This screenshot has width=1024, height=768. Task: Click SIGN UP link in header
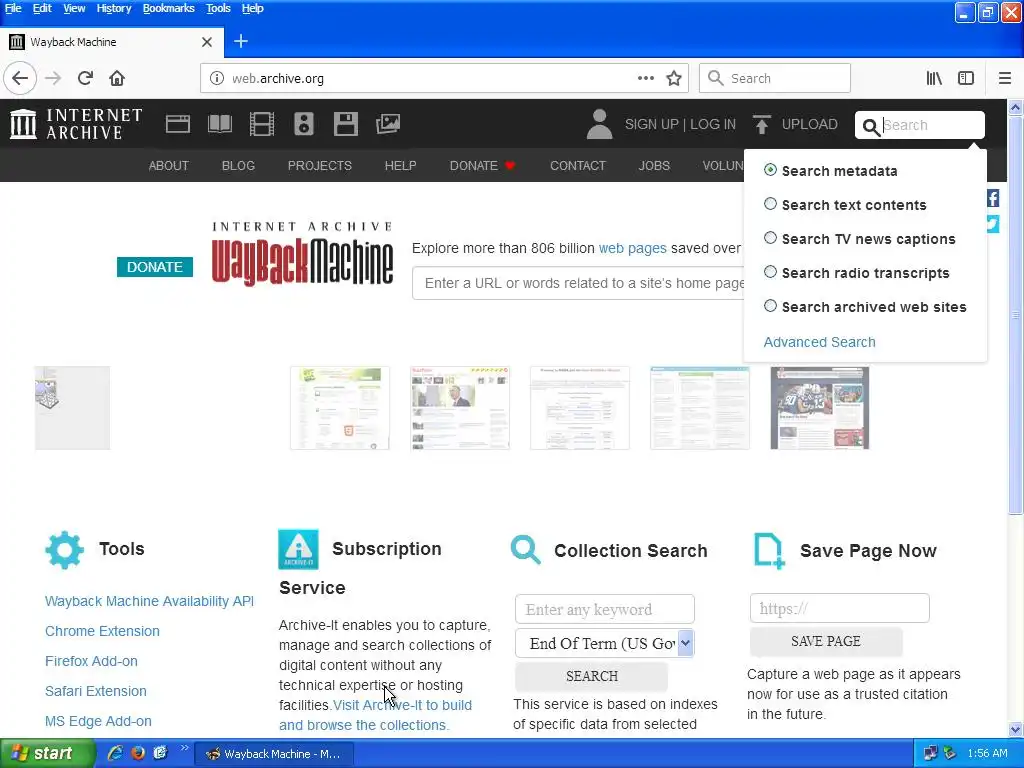coord(651,124)
